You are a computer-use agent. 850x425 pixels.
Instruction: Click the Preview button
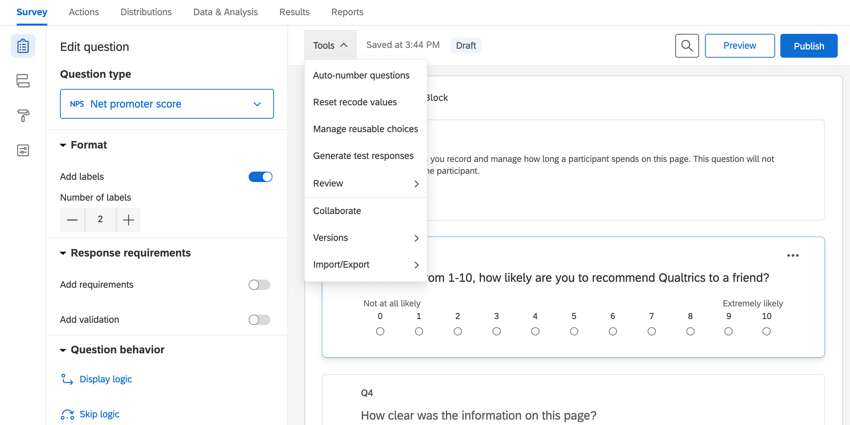[x=739, y=46]
